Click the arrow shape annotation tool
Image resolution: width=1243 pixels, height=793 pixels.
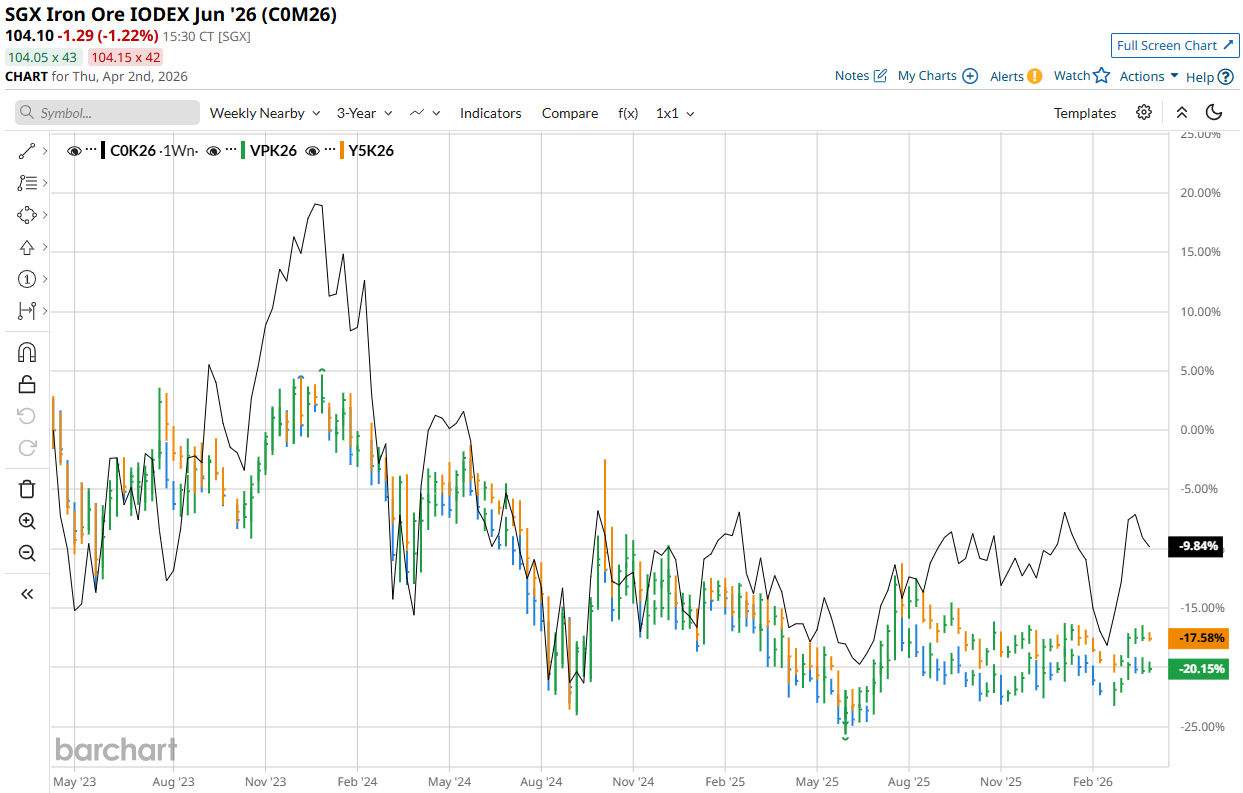point(27,247)
